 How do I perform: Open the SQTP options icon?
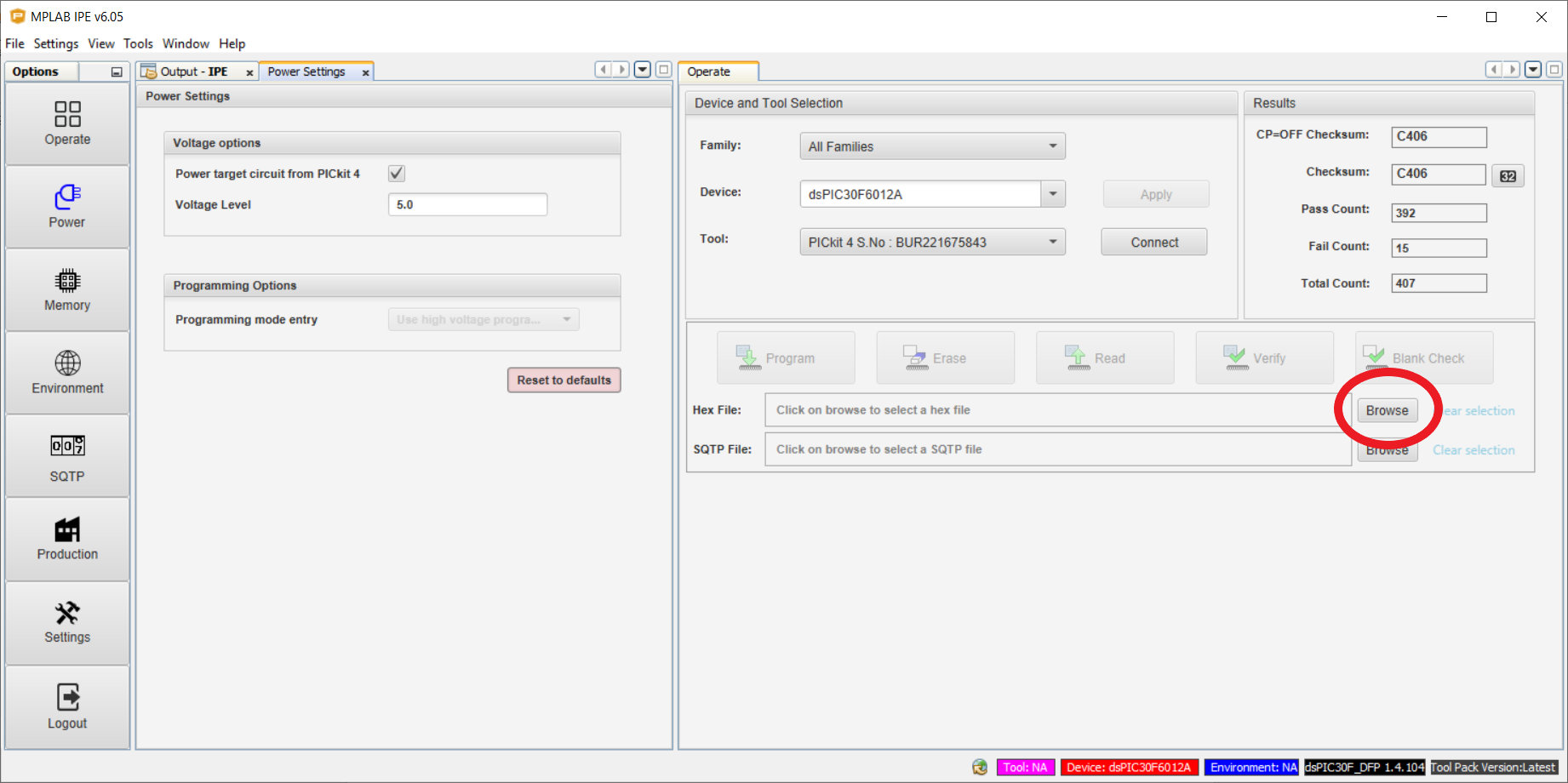click(x=67, y=456)
